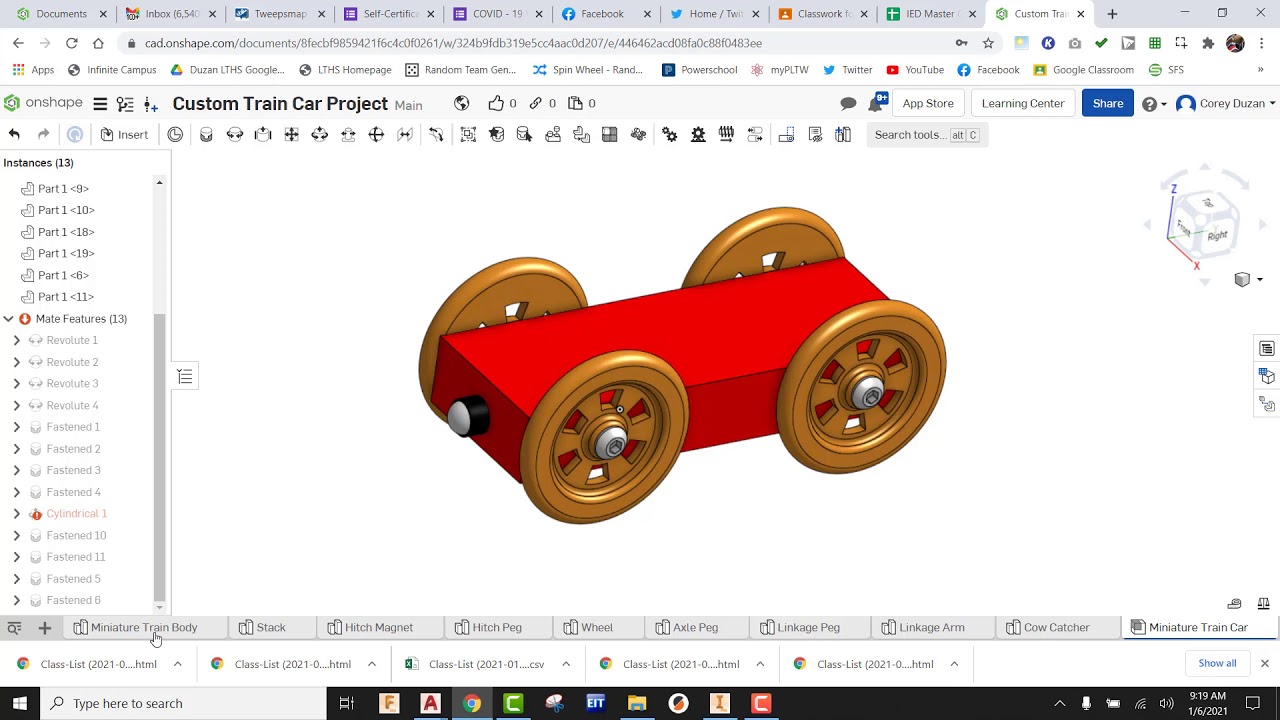Select the Mate connector tool
The image size is (1280, 720).
point(496,134)
